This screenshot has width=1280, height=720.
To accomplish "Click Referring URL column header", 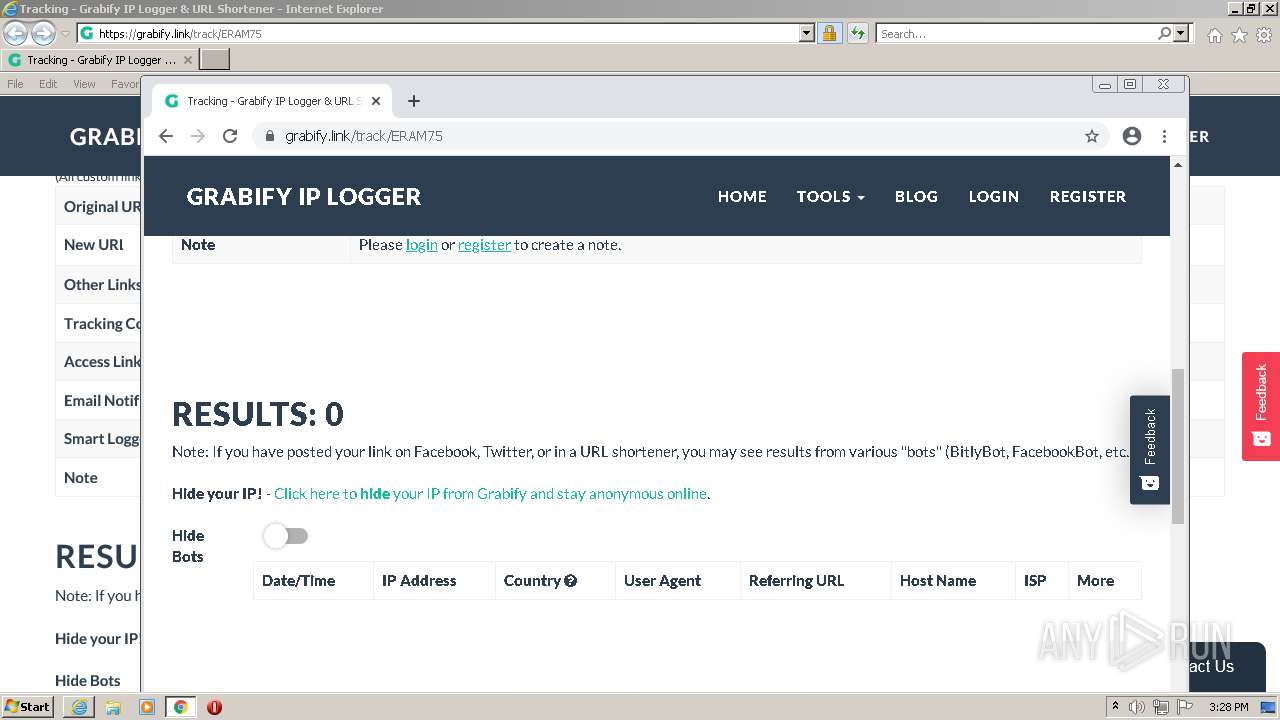I will (x=816, y=581).
